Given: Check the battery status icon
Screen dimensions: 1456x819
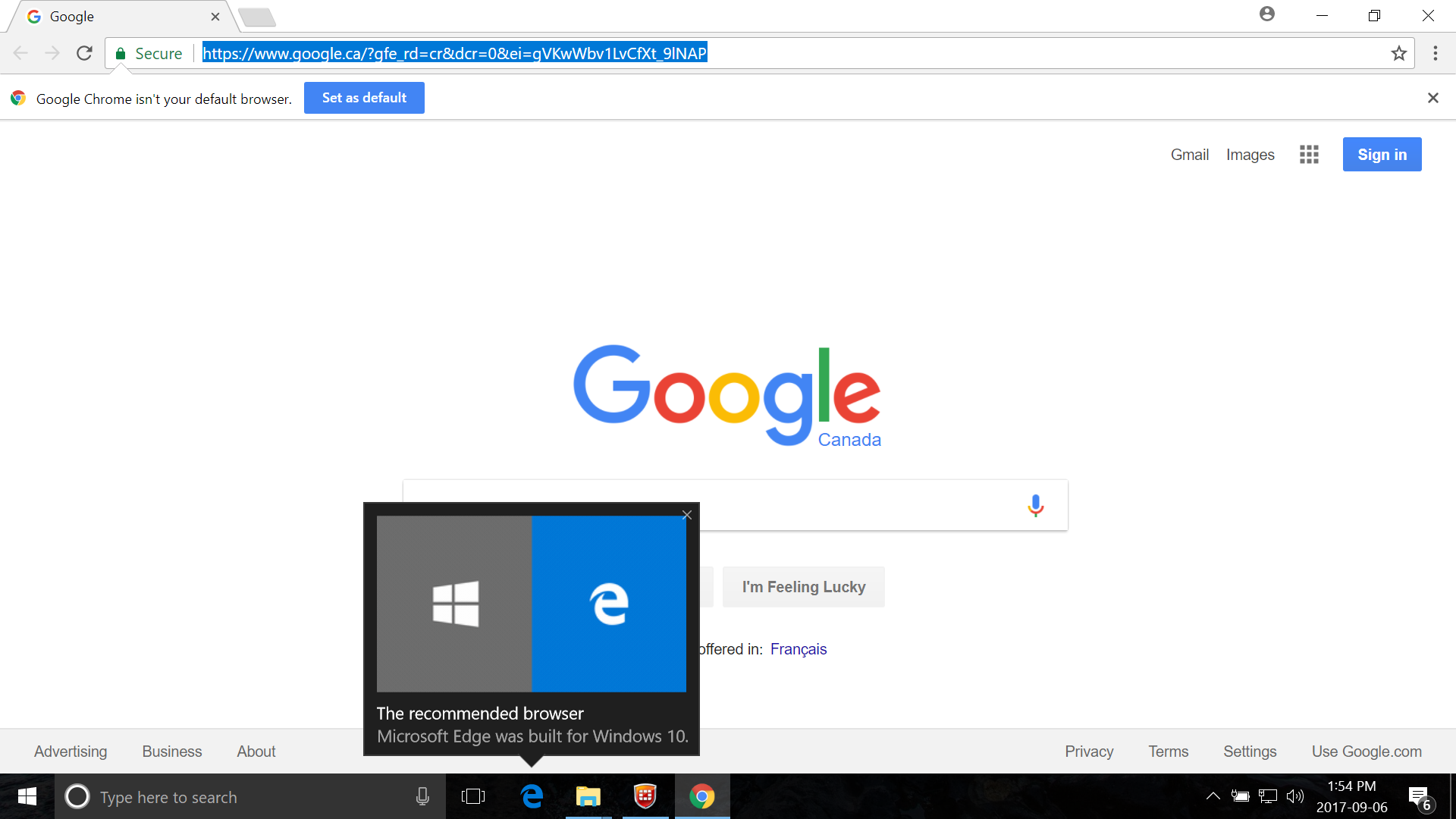Looking at the screenshot, I should pyautogui.click(x=1241, y=796).
